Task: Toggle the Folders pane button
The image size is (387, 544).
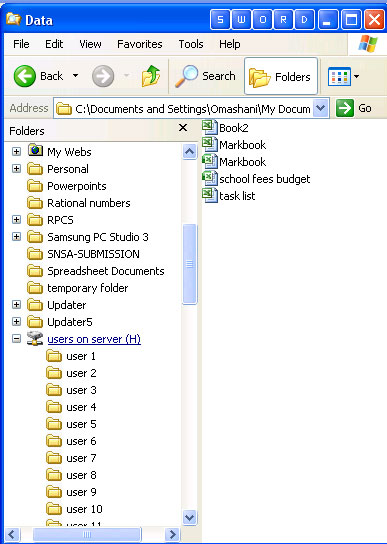Action: 281,76
